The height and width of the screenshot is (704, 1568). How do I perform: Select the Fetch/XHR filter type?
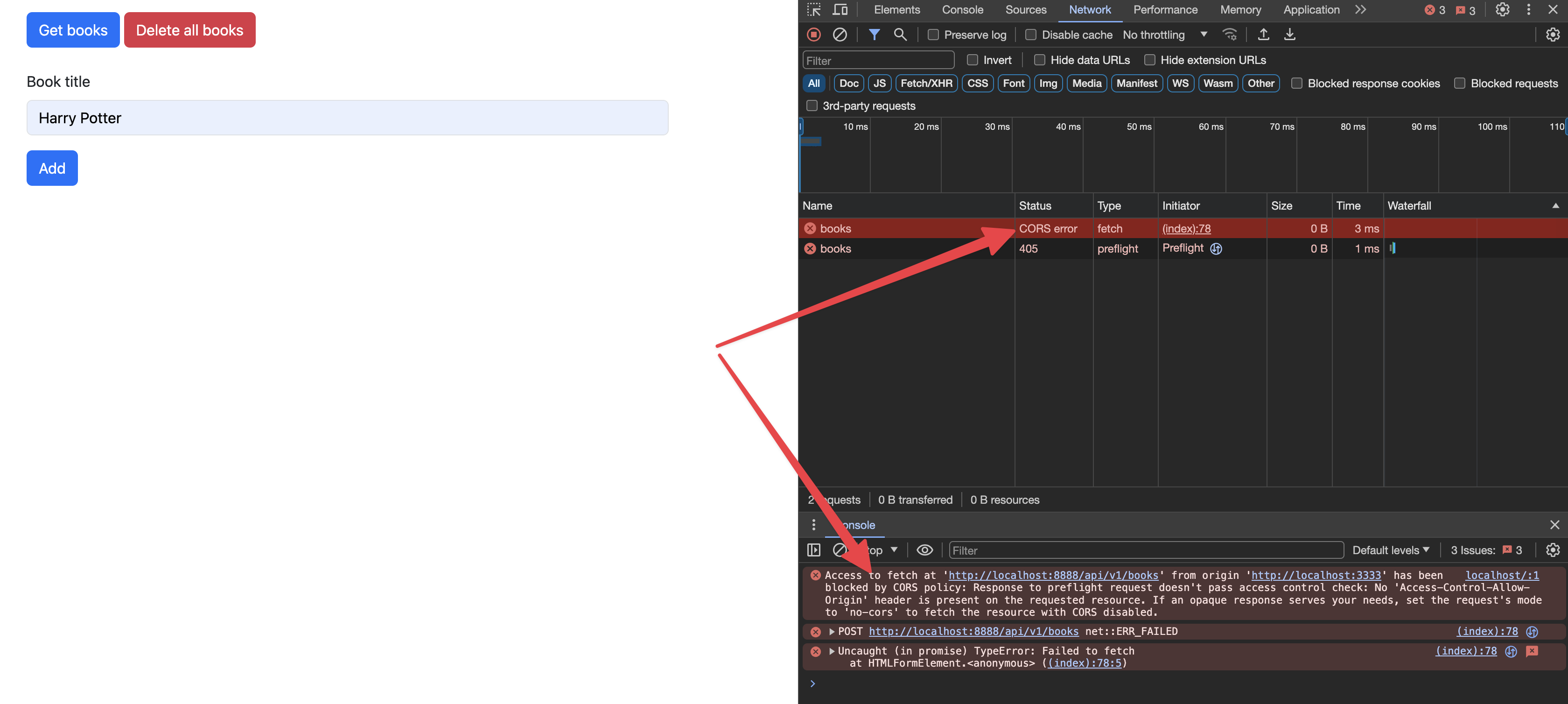point(926,84)
